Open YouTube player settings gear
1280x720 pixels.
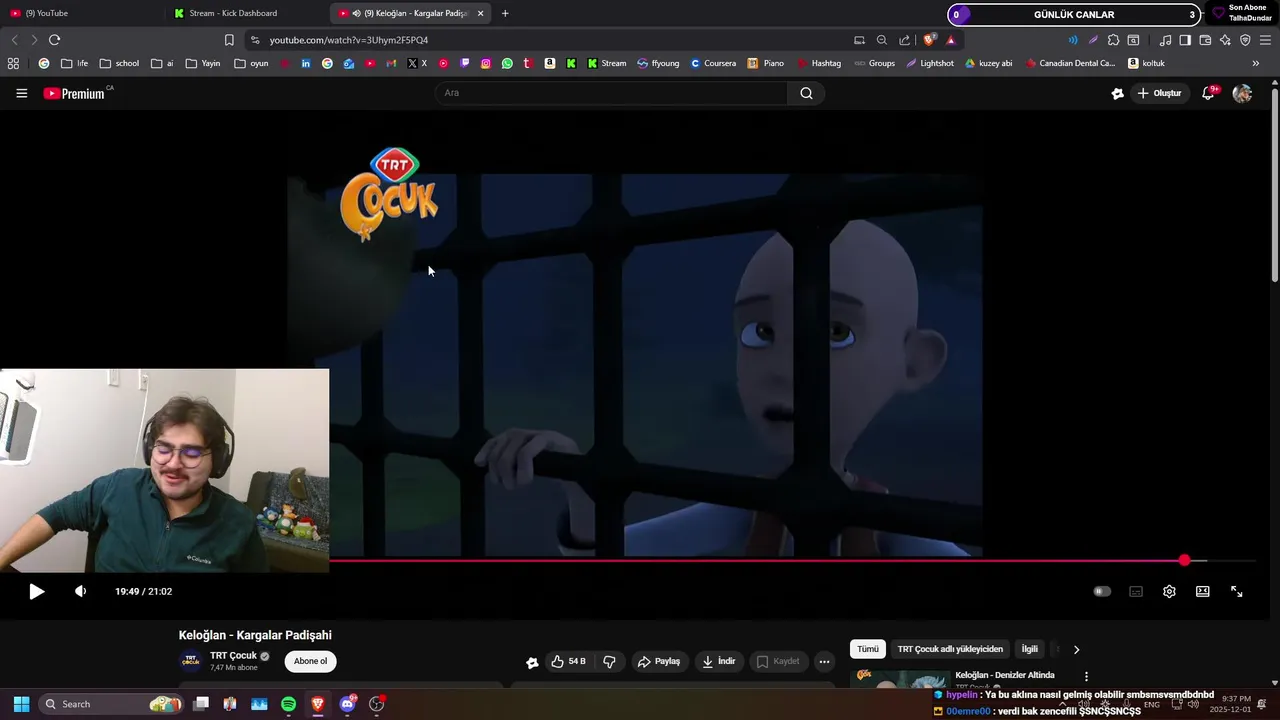point(1169,591)
